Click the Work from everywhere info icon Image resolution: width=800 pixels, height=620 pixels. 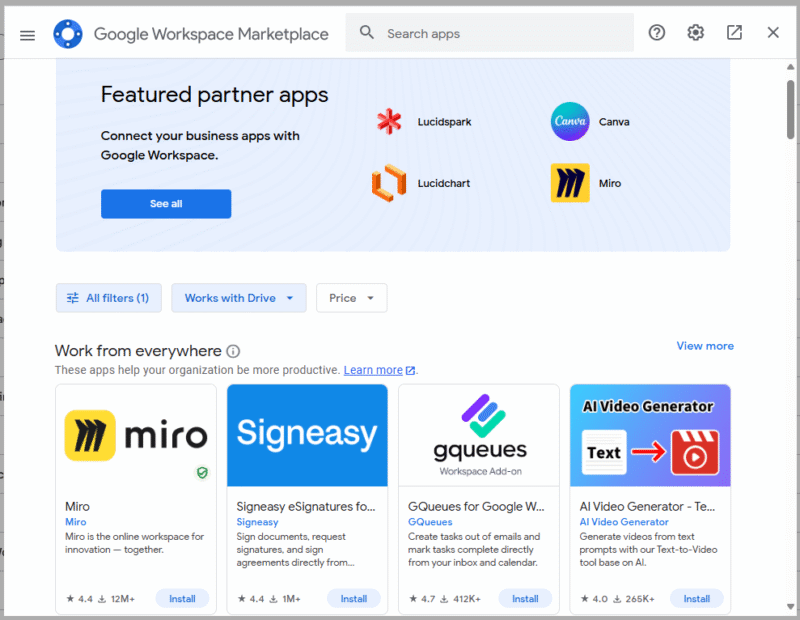coord(233,351)
